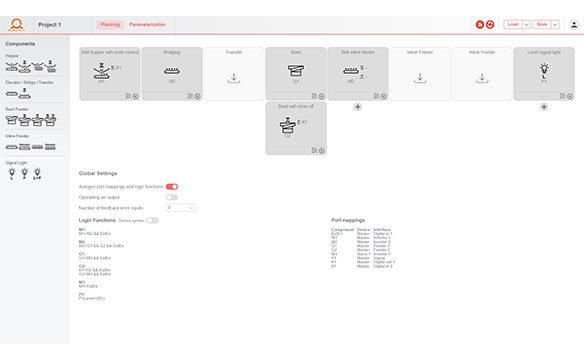This screenshot has width=584, height=360.
Task: Click round settings icon on Bowl with blow off card
Action: (x=321, y=151)
